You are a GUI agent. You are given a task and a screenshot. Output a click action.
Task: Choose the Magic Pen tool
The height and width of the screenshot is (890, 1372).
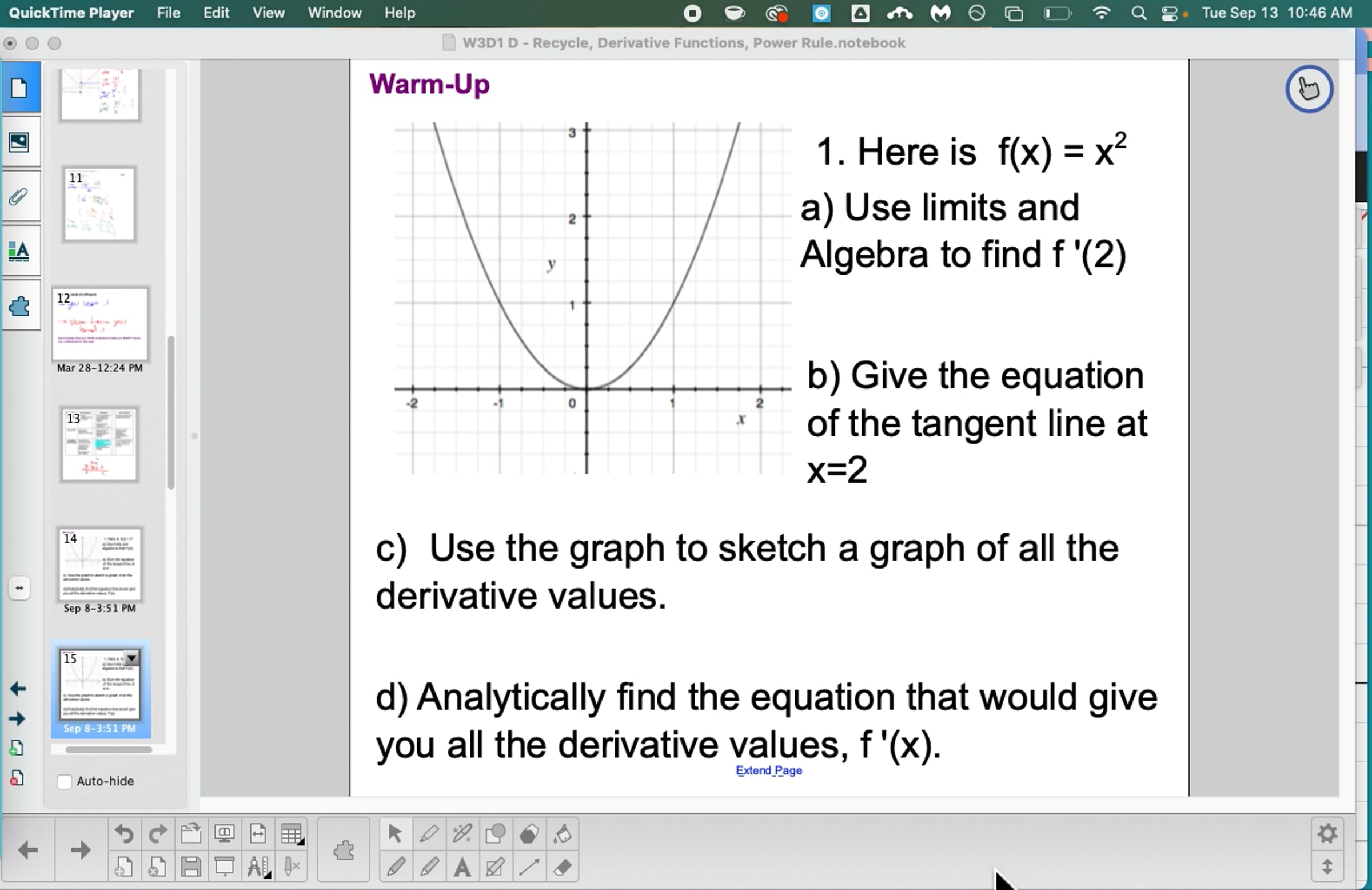click(462, 833)
